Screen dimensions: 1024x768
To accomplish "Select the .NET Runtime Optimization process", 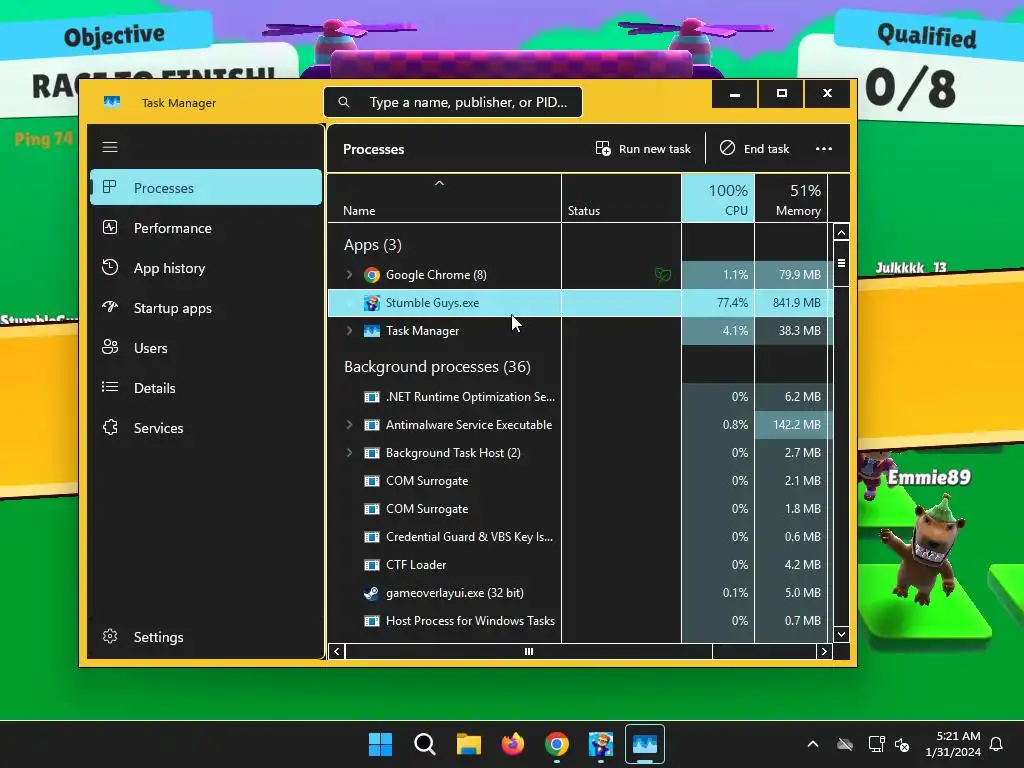I will pyautogui.click(x=580, y=396).
